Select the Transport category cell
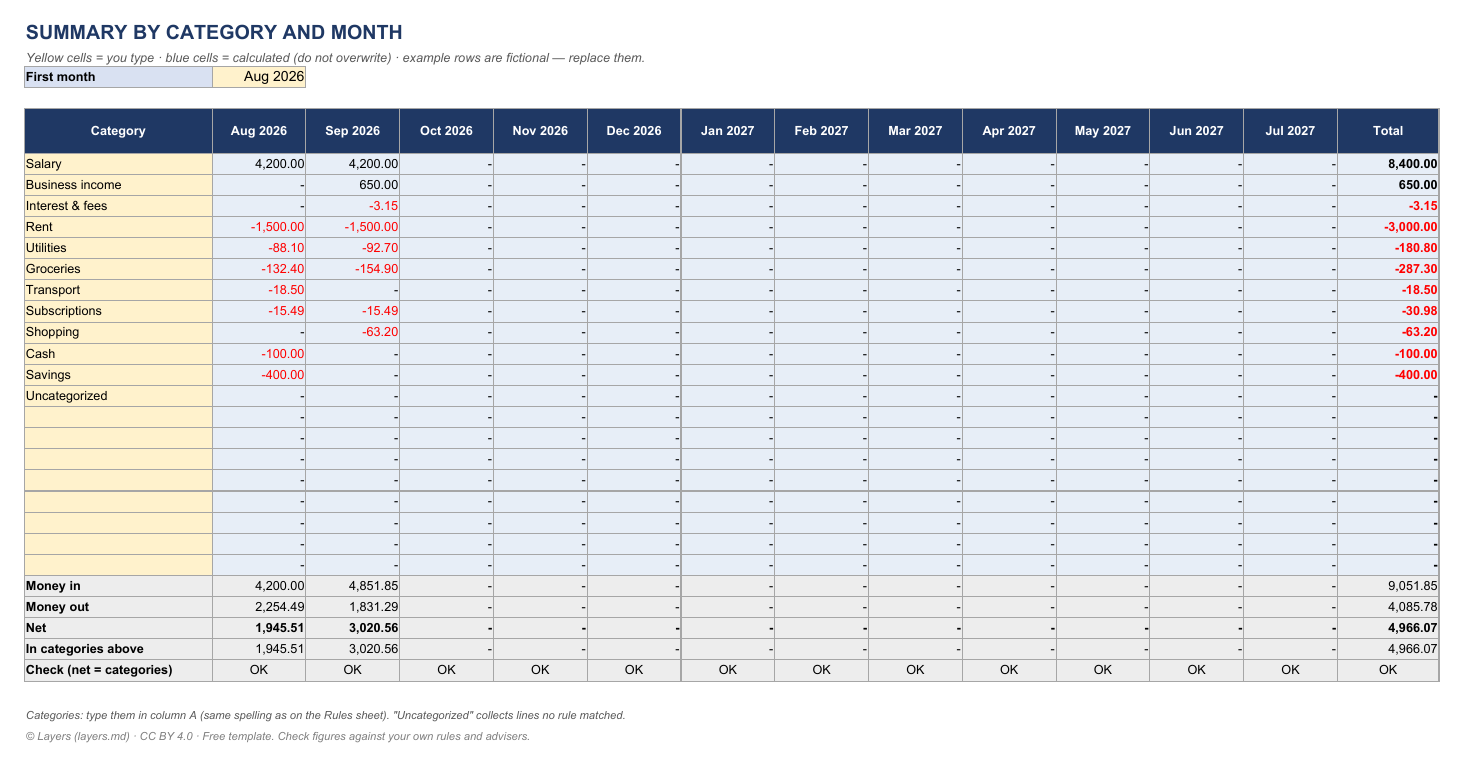This screenshot has height=767, width=1464. coord(119,290)
